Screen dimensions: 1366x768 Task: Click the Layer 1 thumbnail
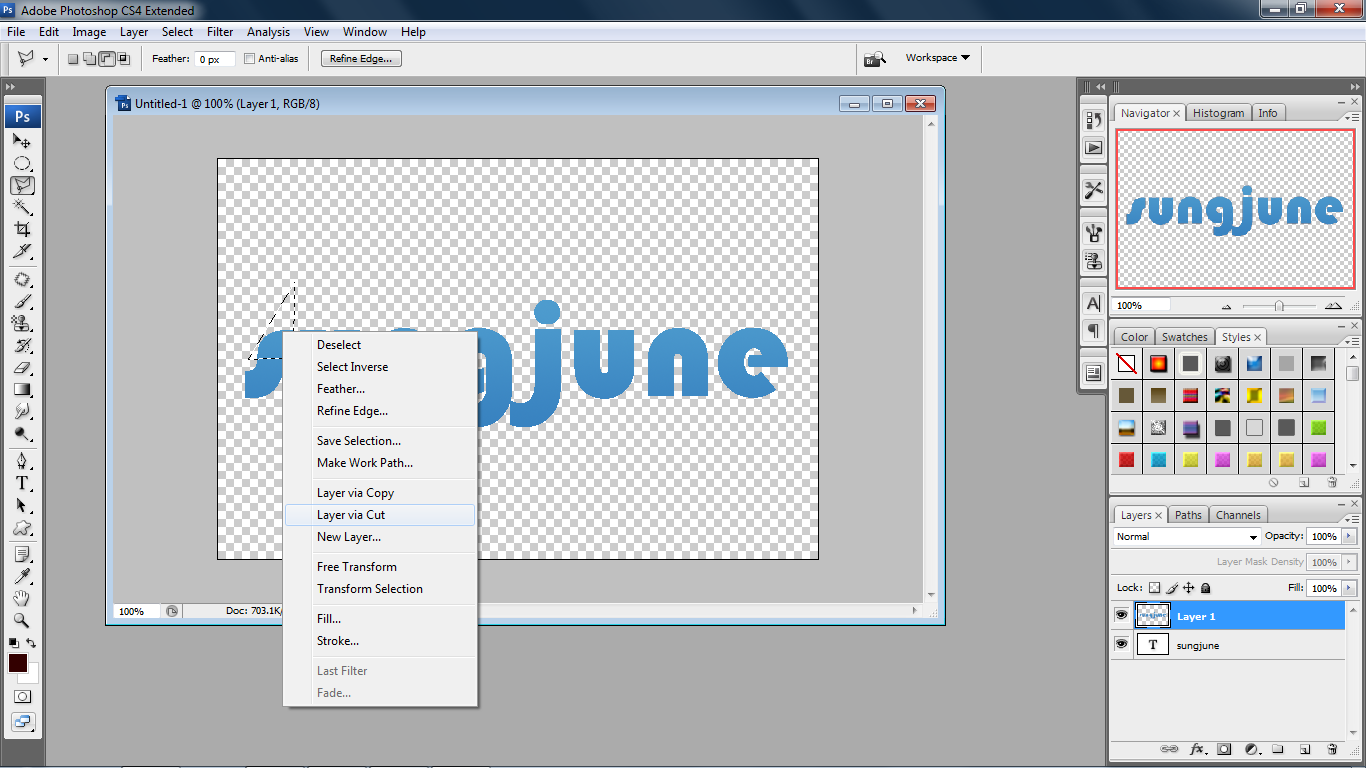click(x=1153, y=616)
